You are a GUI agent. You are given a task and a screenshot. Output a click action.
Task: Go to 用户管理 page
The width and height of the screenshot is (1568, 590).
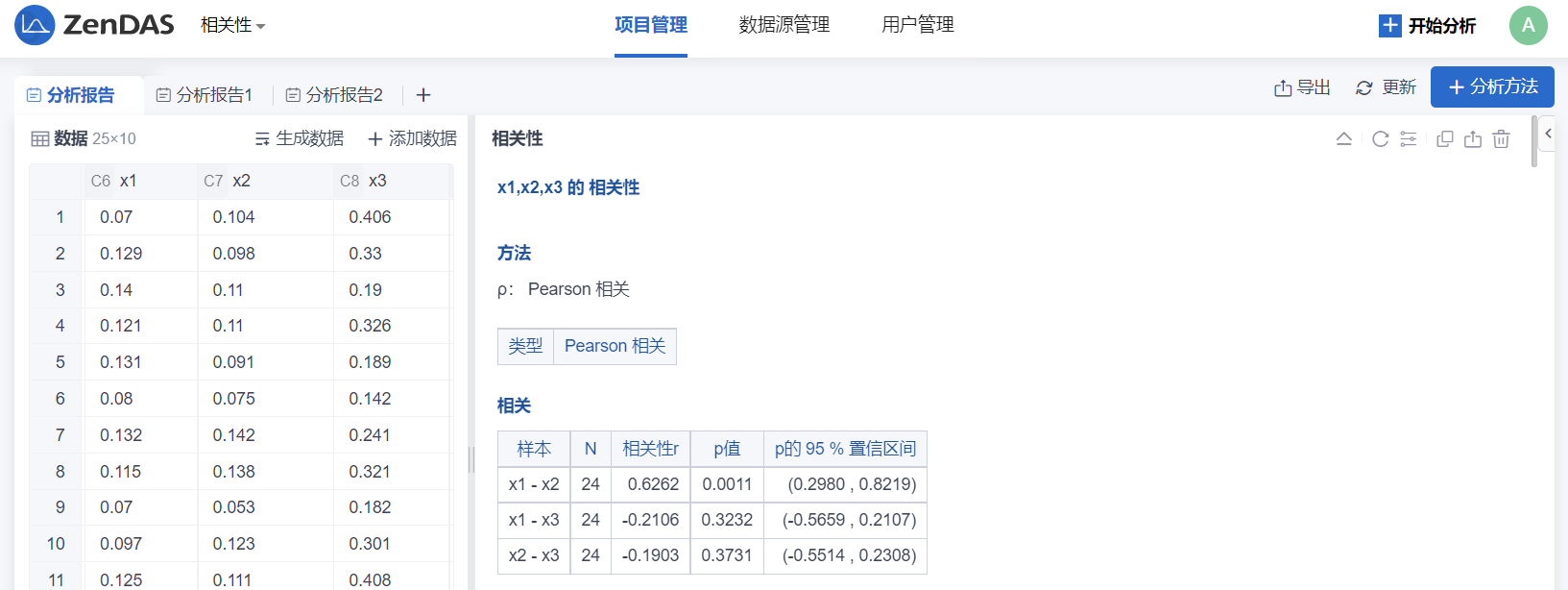[x=917, y=25]
